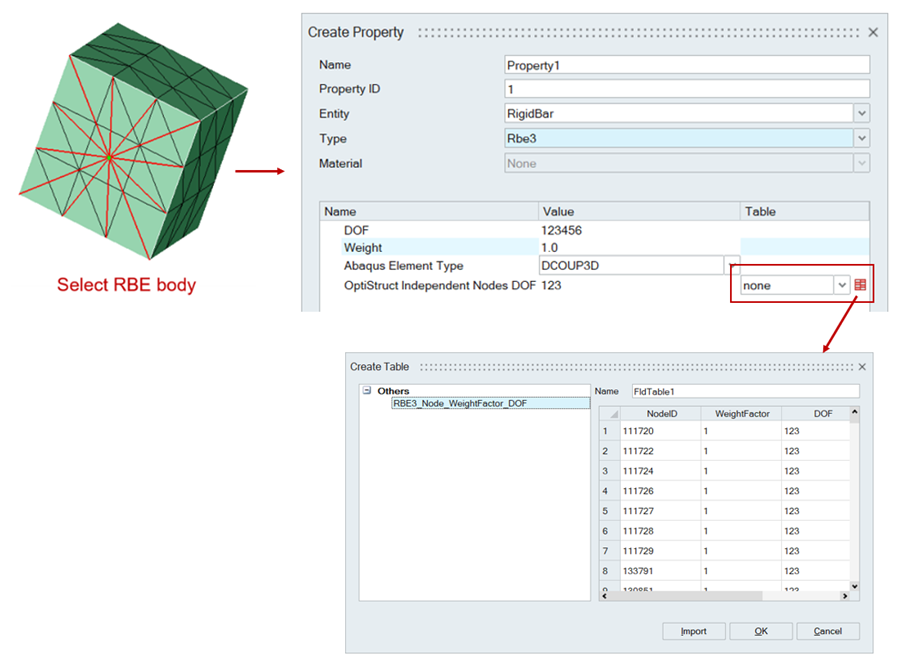Close the Create Table dialog
Viewport: 897px width, 660px height.
(x=862, y=367)
